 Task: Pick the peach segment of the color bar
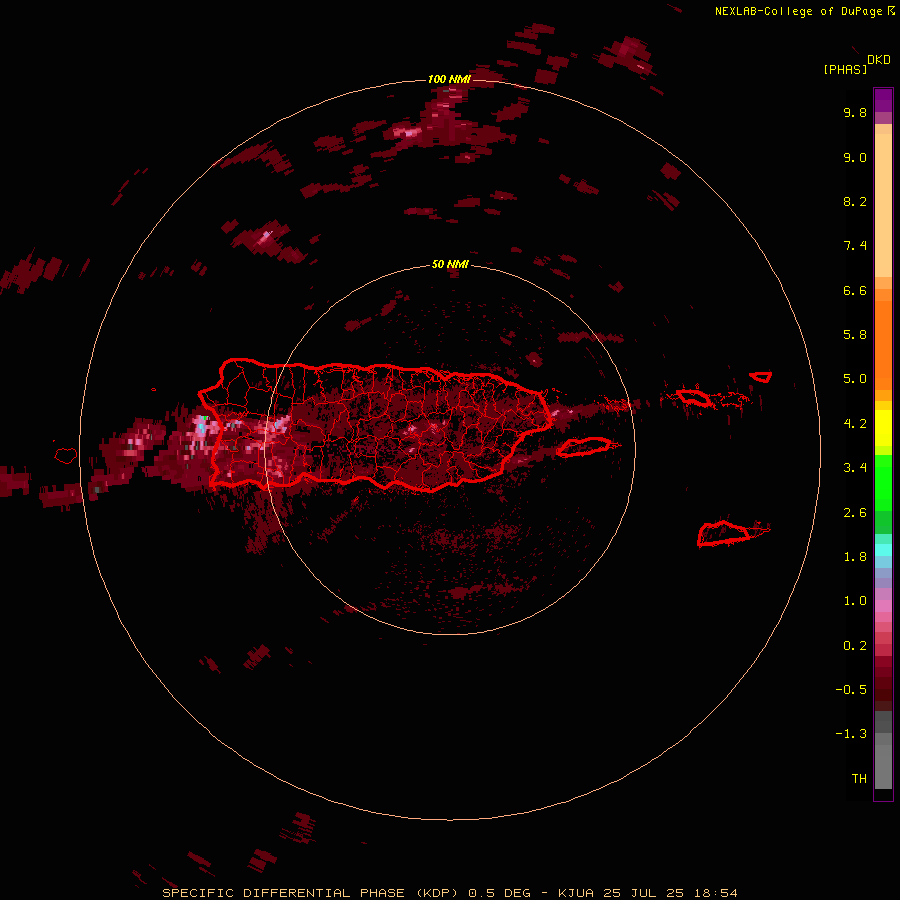click(883, 204)
